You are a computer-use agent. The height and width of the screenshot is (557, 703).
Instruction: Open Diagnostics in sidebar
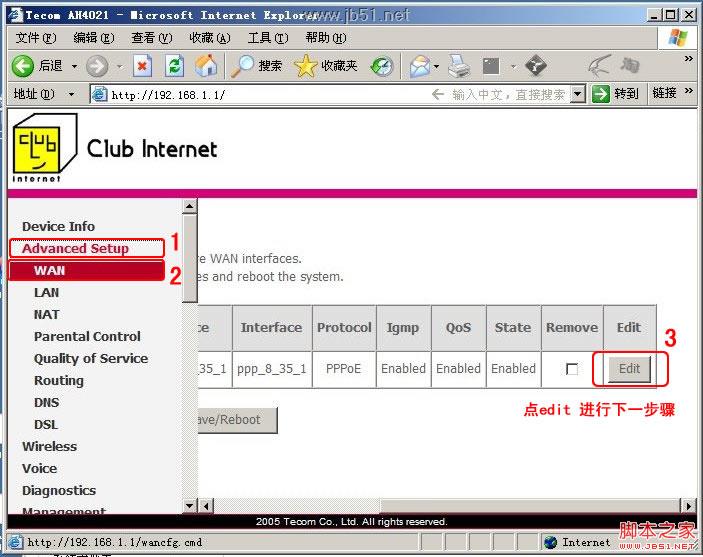tap(59, 491)
